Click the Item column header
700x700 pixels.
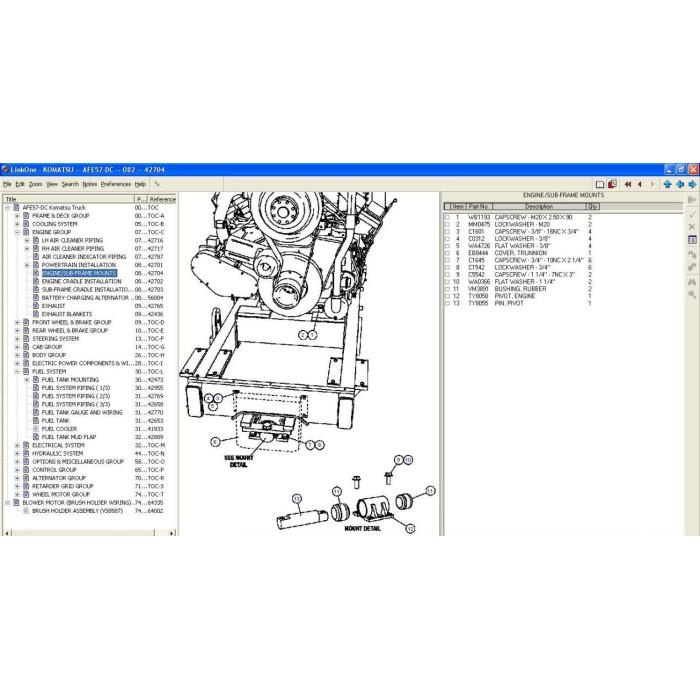456,207
